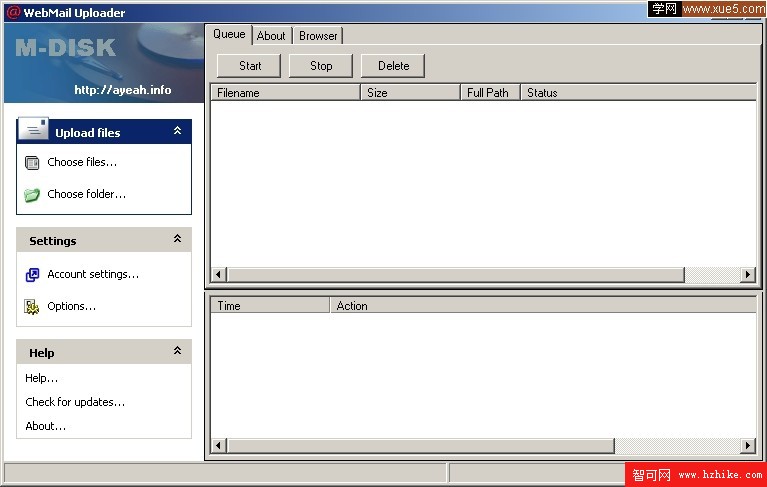
Task: Click the Action column header in log
Action: click(x=543, y=306)
